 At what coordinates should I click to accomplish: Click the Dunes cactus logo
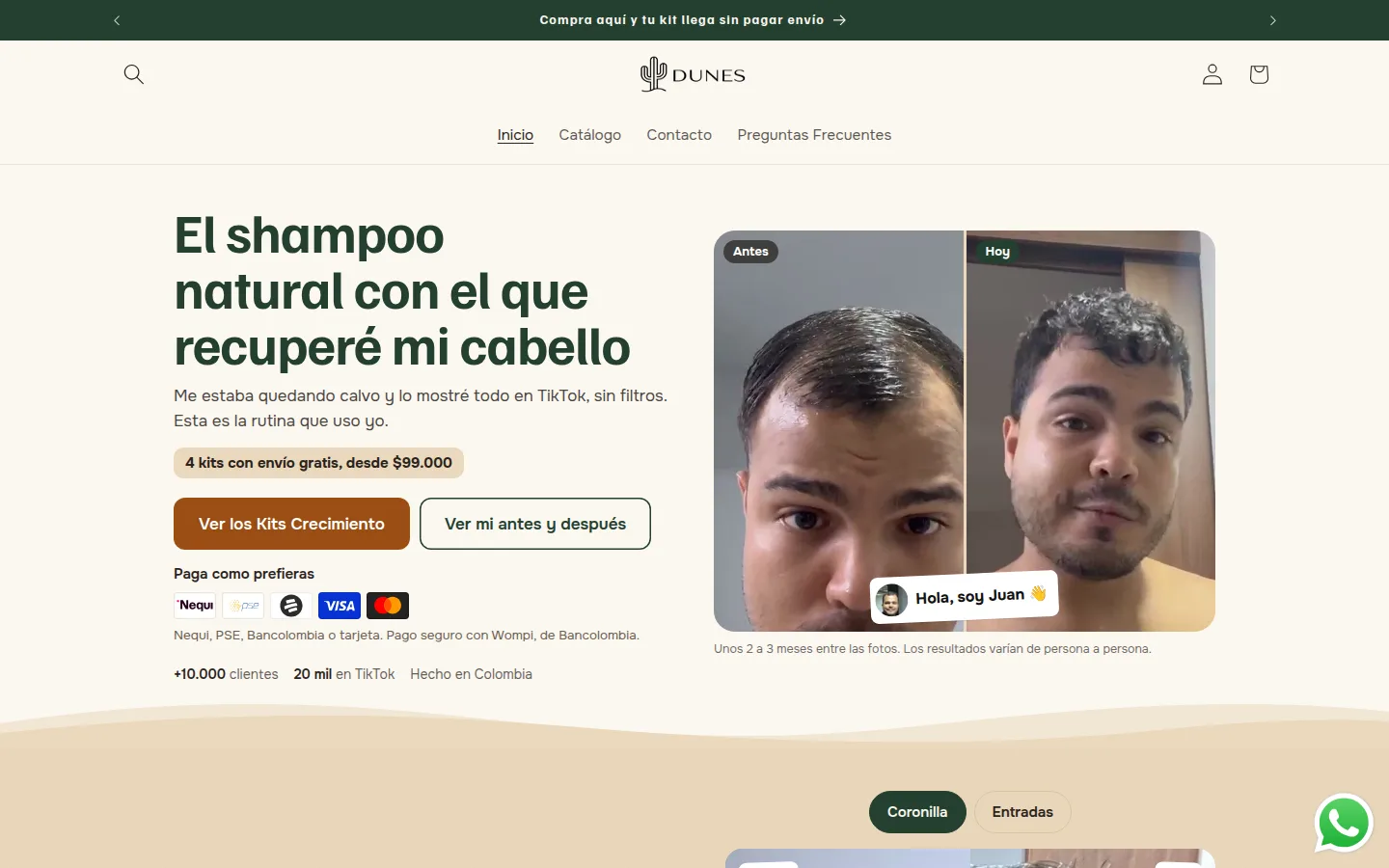(x=694, y=74)
